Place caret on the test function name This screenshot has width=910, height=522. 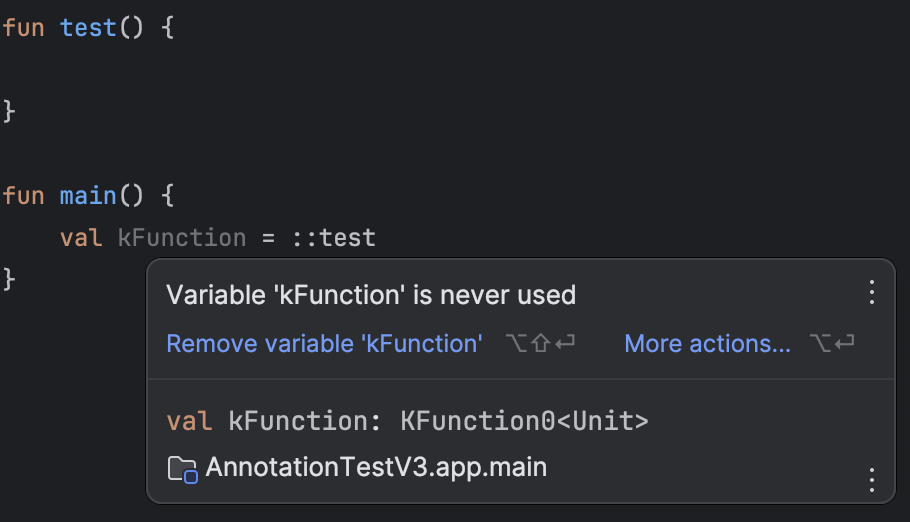pyautogui.click(x=88, y=28)
